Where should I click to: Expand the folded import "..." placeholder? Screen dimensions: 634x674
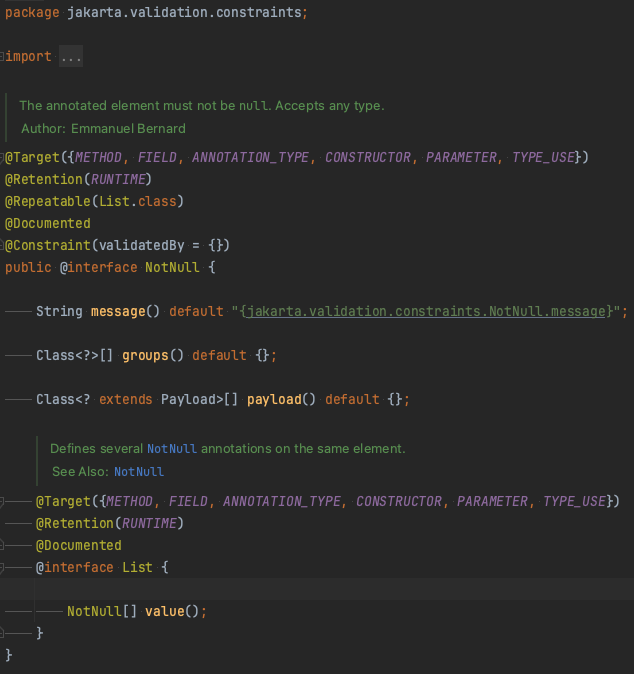[x=71, y=56]
